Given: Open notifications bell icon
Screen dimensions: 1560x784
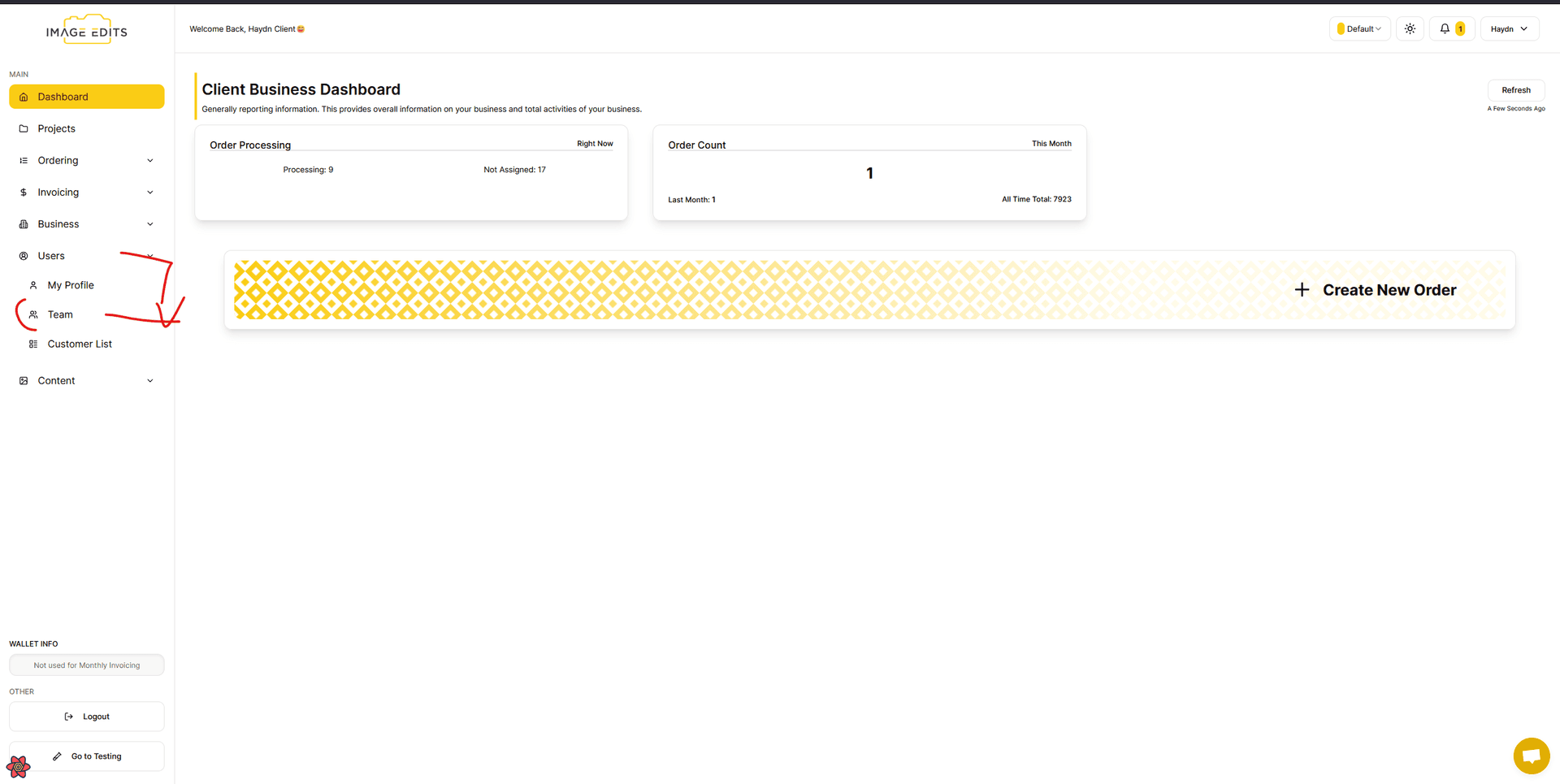Looking at the screenshot, I should click(x=1445, y=29).
